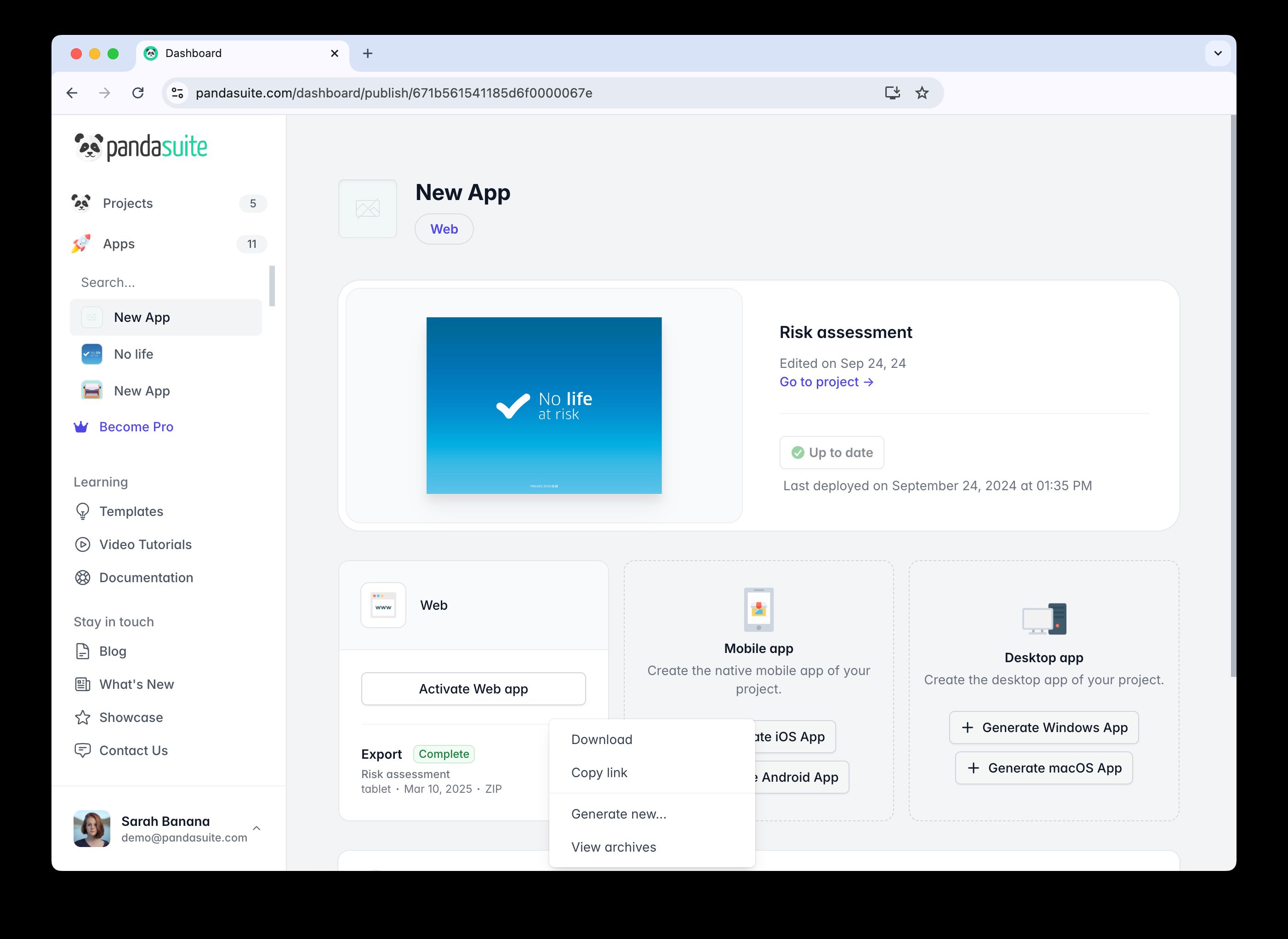The height and width of the screenshot is (939, 1288).
Task: Choose Download from the export menu
Action: (x=601, y=739)
